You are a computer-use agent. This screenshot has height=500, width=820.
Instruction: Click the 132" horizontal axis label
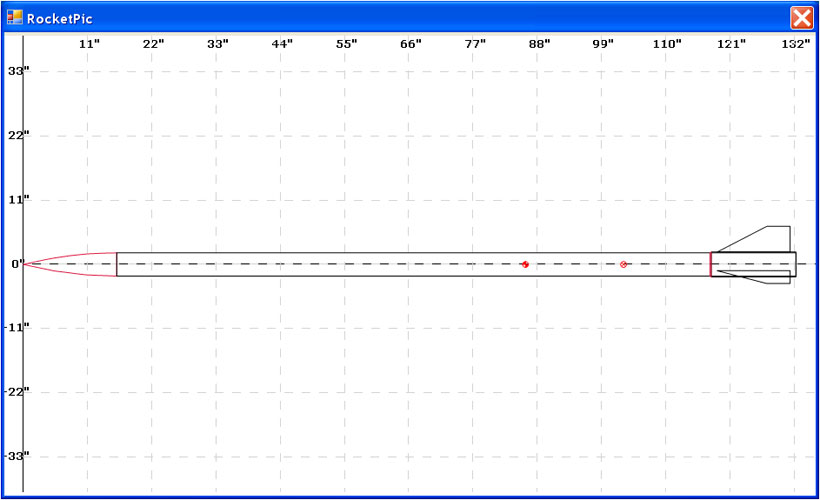(x=795, y=44)
